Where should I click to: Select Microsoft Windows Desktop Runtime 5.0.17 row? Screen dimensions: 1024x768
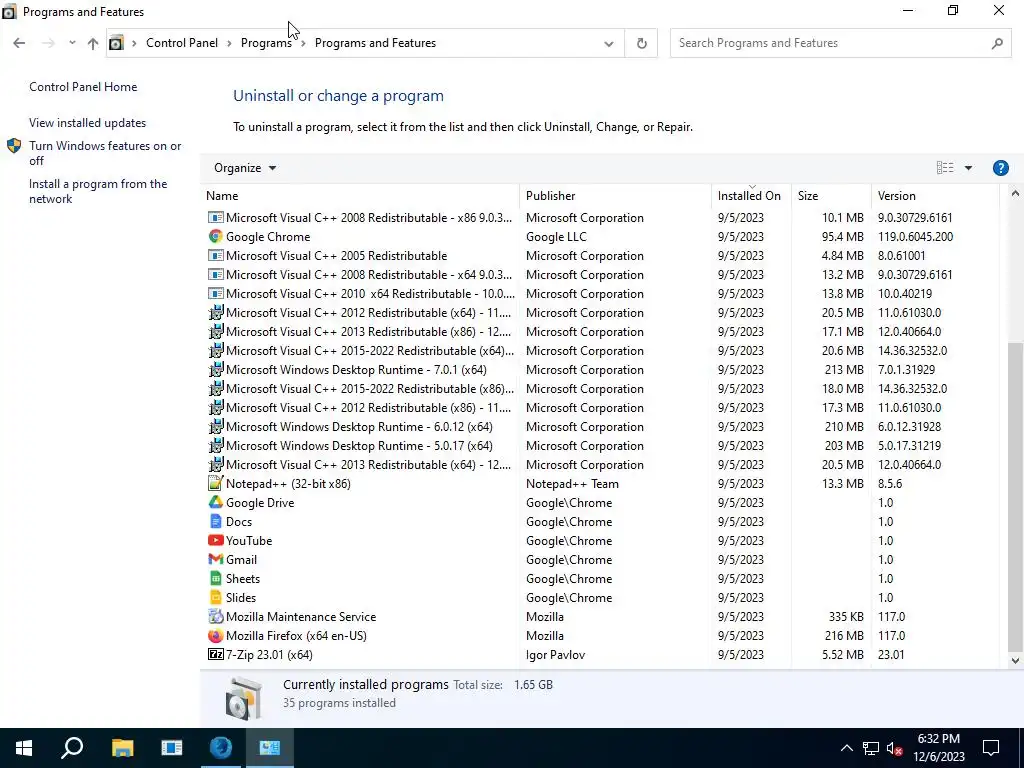(x=600, y=445)
